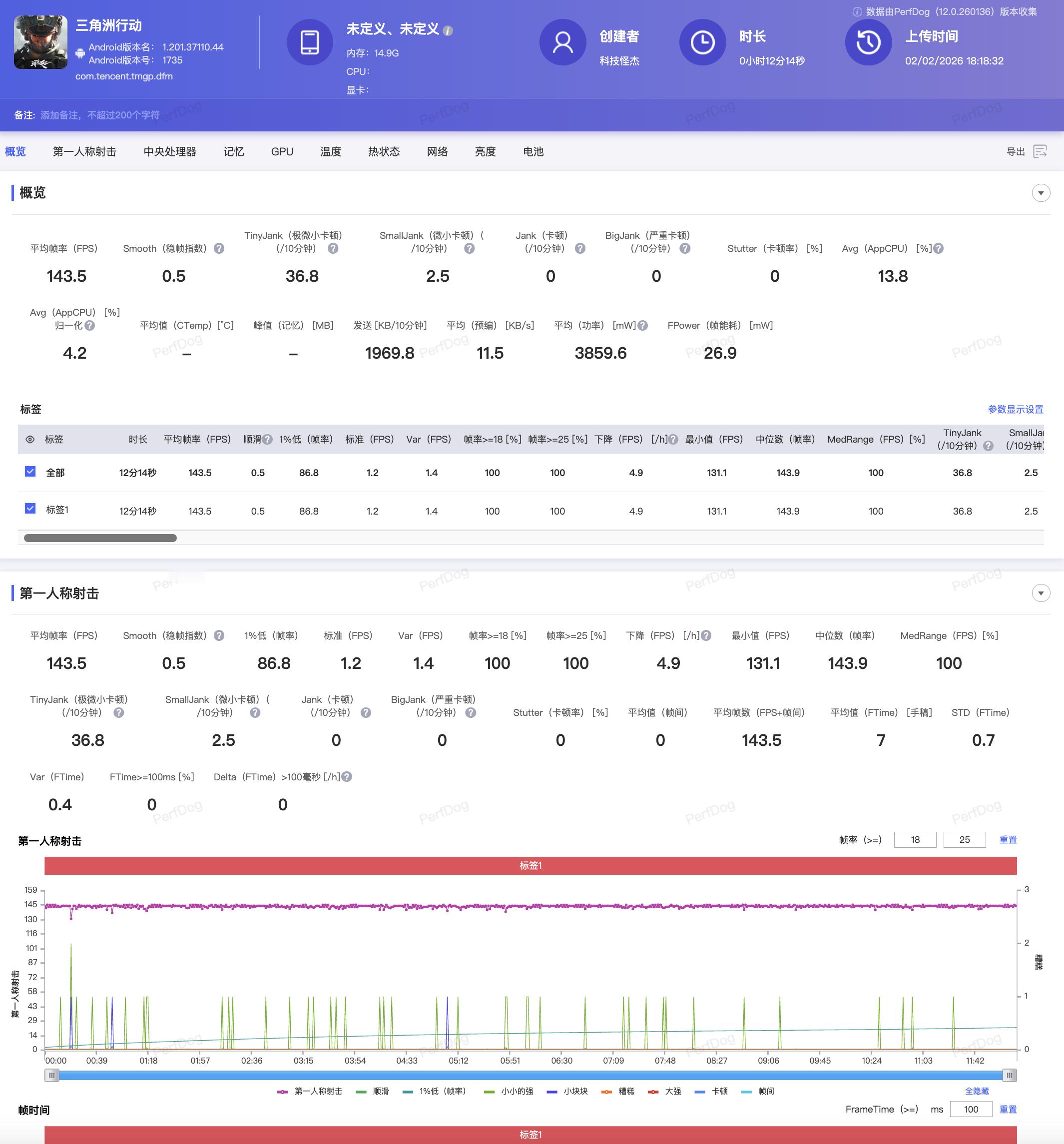This screenshot has height=1144, width=1064.
Task: Click the upload time history icon
Action: coord(868,42)
